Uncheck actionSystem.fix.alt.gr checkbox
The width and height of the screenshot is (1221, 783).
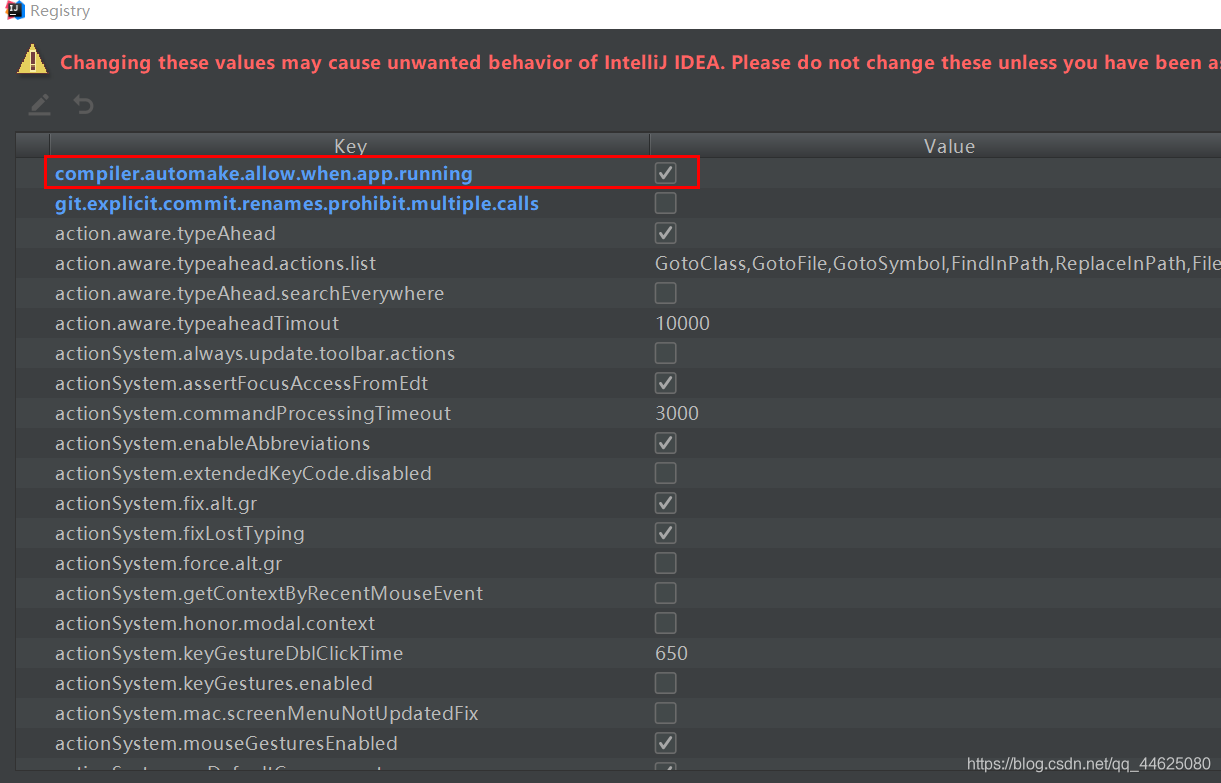pos(665,503)
